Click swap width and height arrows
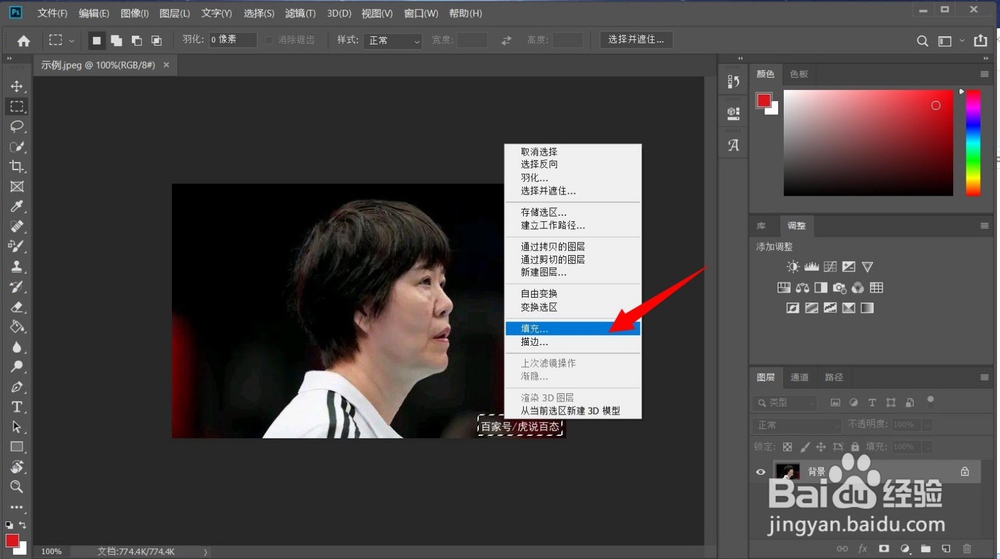 (x=506, y=40)
